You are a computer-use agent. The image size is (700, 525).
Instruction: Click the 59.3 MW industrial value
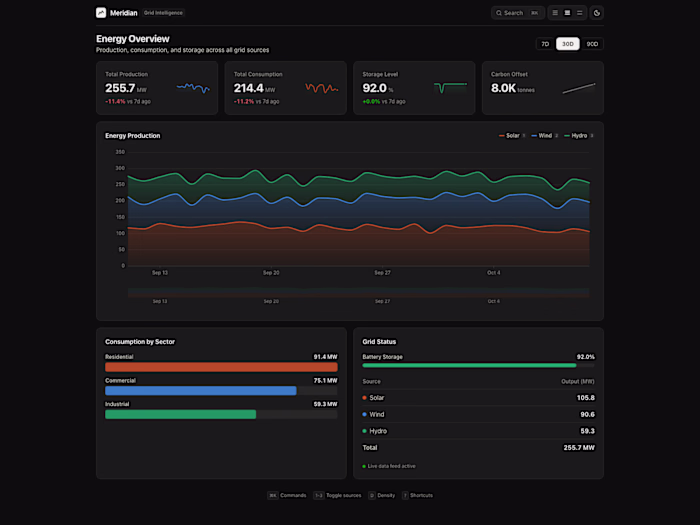(325, 404)
